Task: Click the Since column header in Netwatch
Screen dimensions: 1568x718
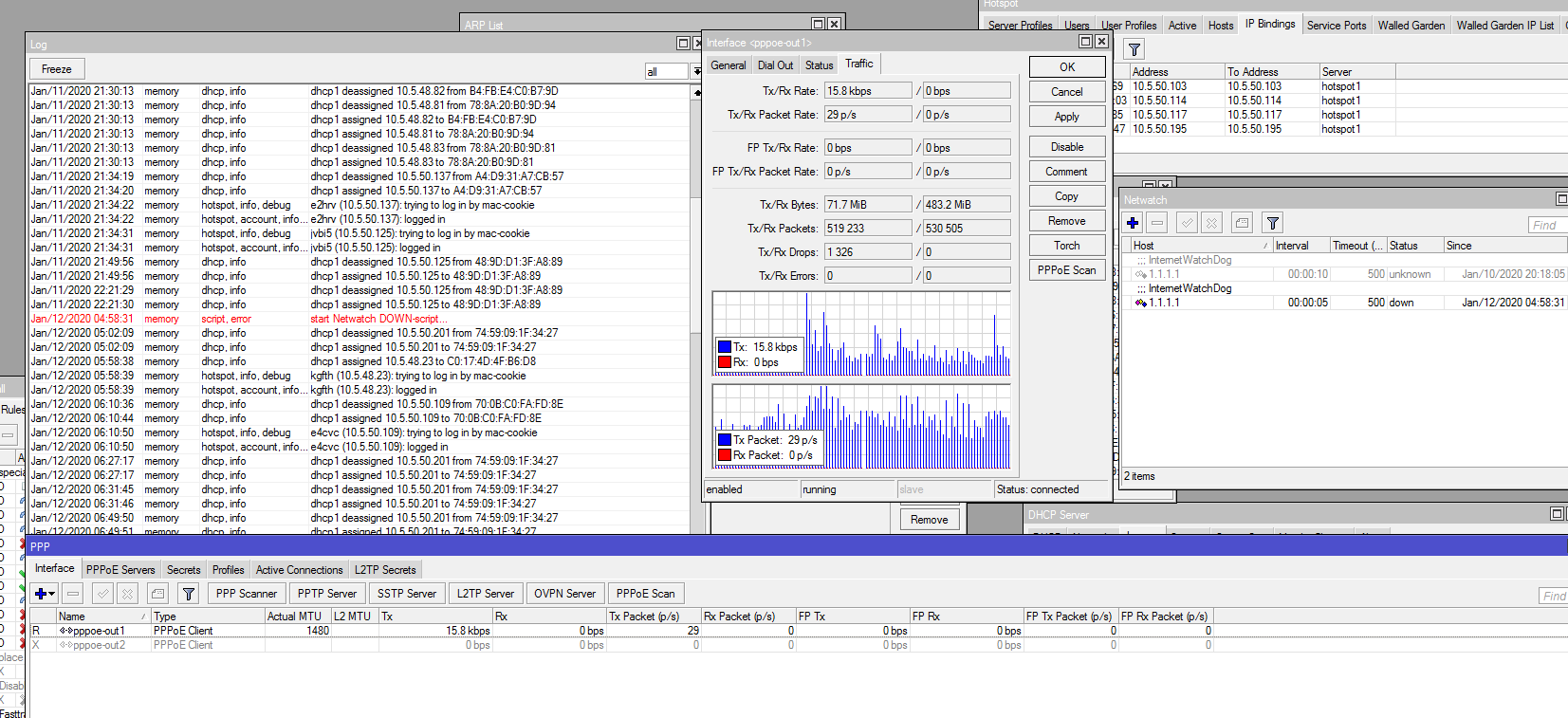Action: [x=1505, y=246]
